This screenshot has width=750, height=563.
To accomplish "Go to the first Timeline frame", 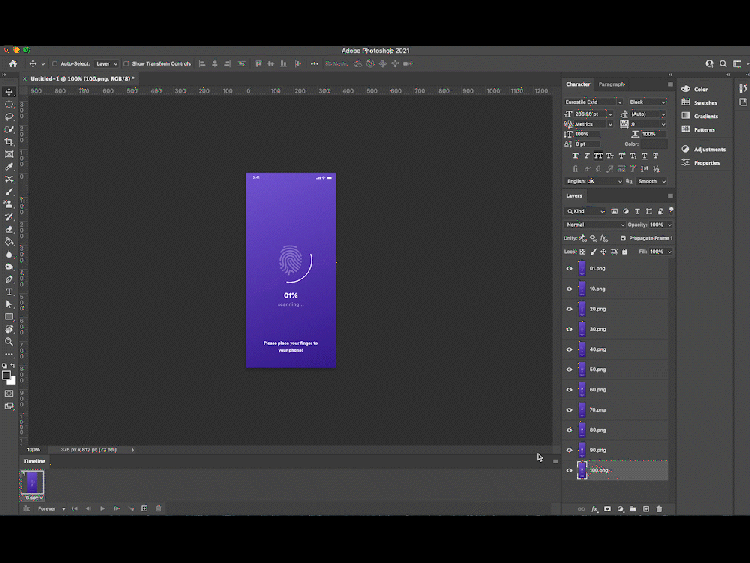I will click(75, 508).
